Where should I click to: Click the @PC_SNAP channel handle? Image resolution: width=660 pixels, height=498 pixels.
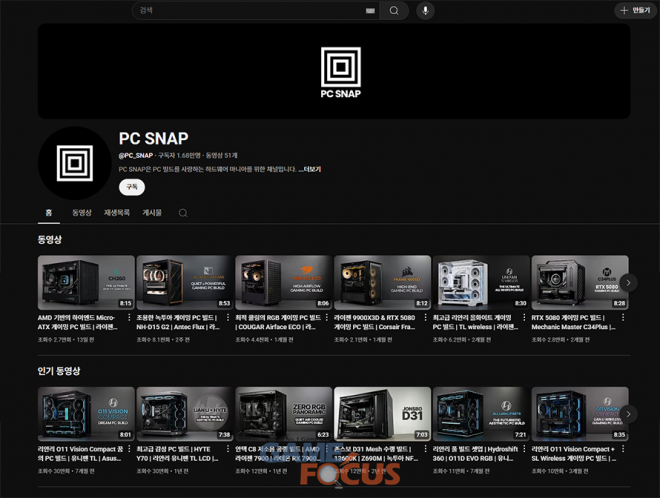click(136, 155)
